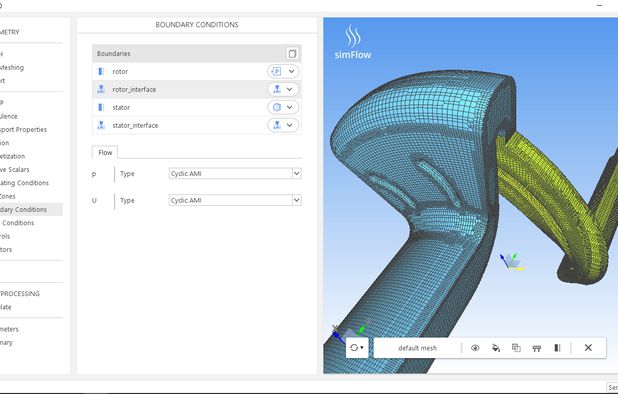
Task: Open the Meshing section in sidebar
Action: pos(12,68)
